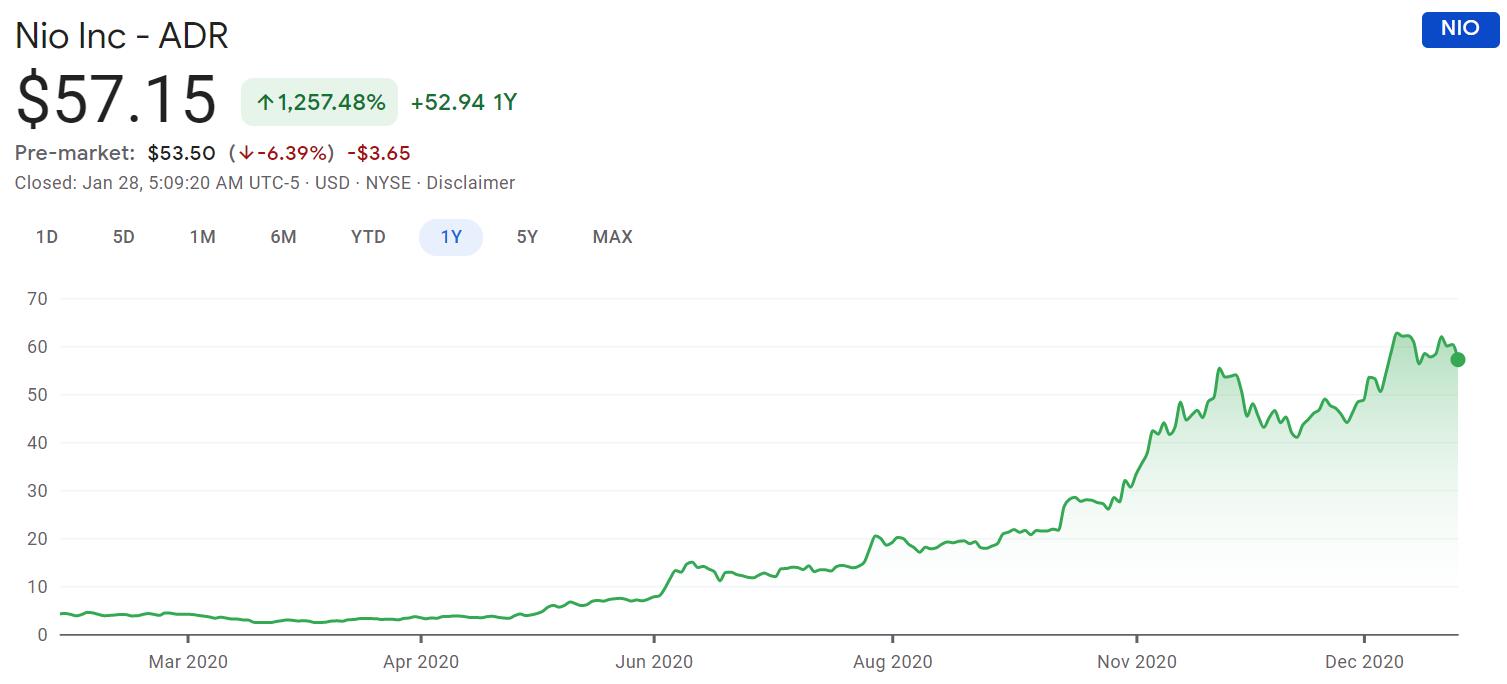Click the Jun 2020 axis label
The width and height of the screenshot is (1507, 684).
point(653,661)
